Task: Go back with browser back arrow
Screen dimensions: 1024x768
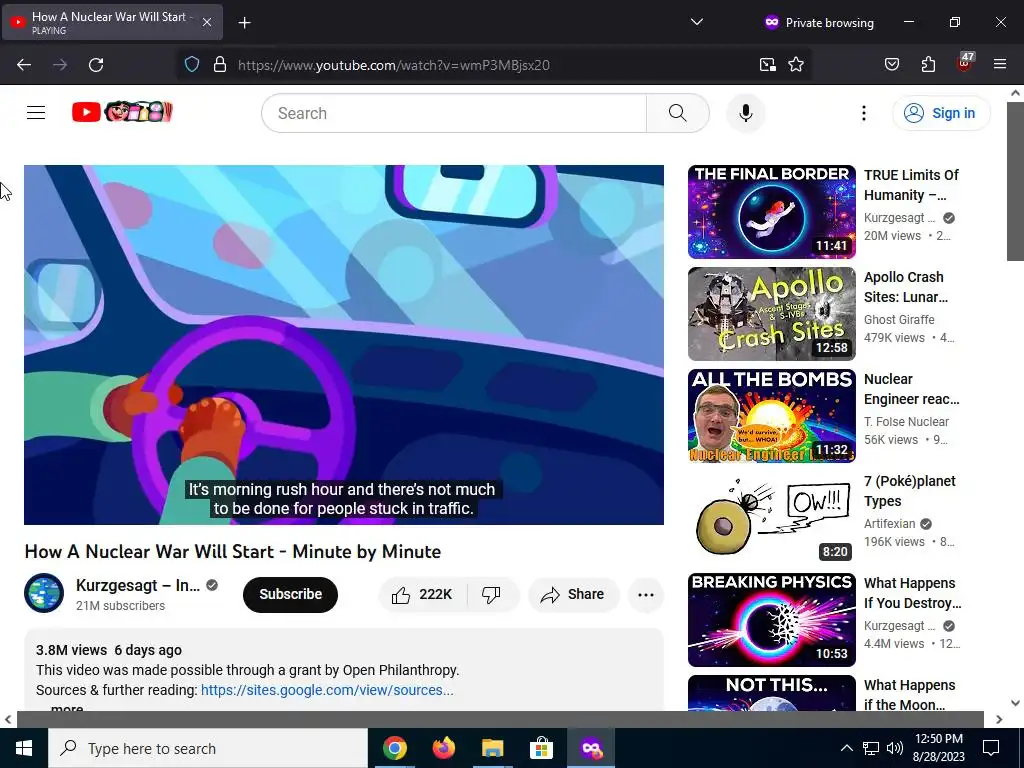Action: (24, 65)
